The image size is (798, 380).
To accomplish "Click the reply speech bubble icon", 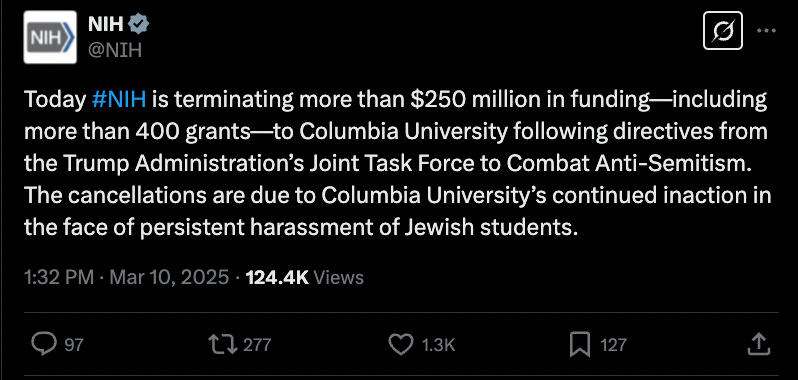I will [43, 344].
